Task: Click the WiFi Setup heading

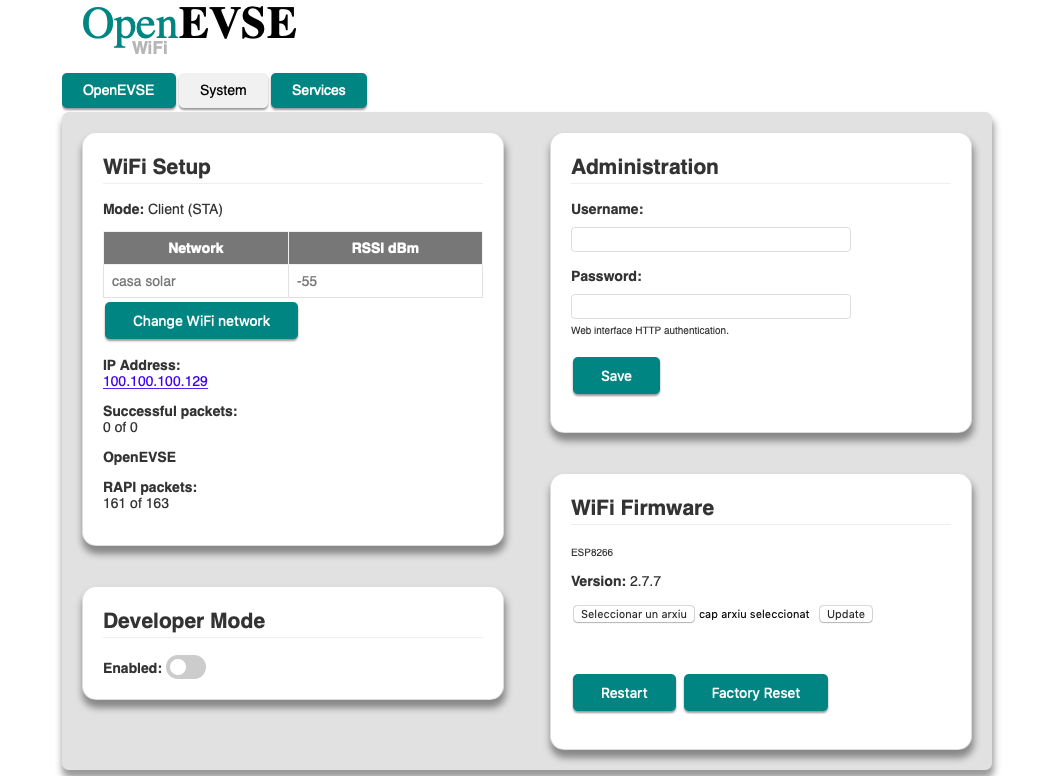Action: coord(157,166)
